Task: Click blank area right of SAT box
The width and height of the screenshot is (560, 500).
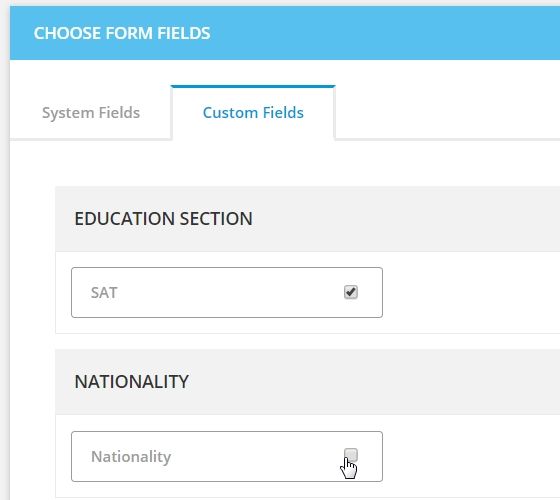Action: tap(471, 292)
